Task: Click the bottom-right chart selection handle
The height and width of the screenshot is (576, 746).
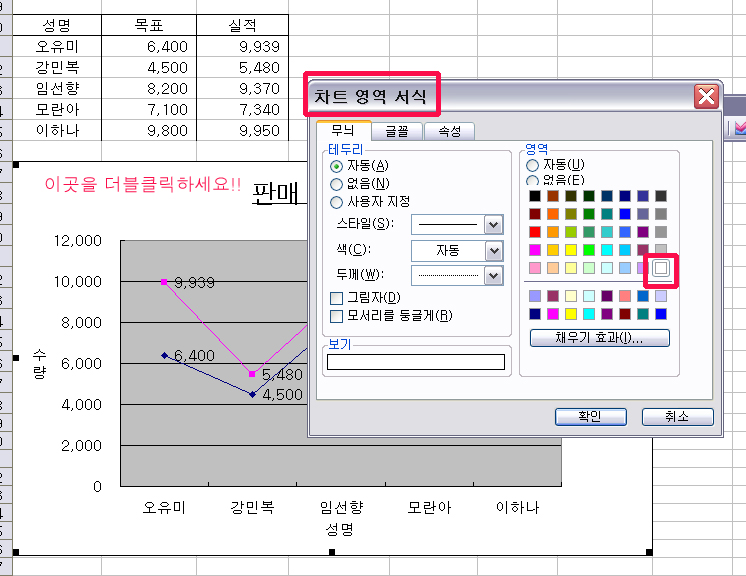Action: pos(649,552)
